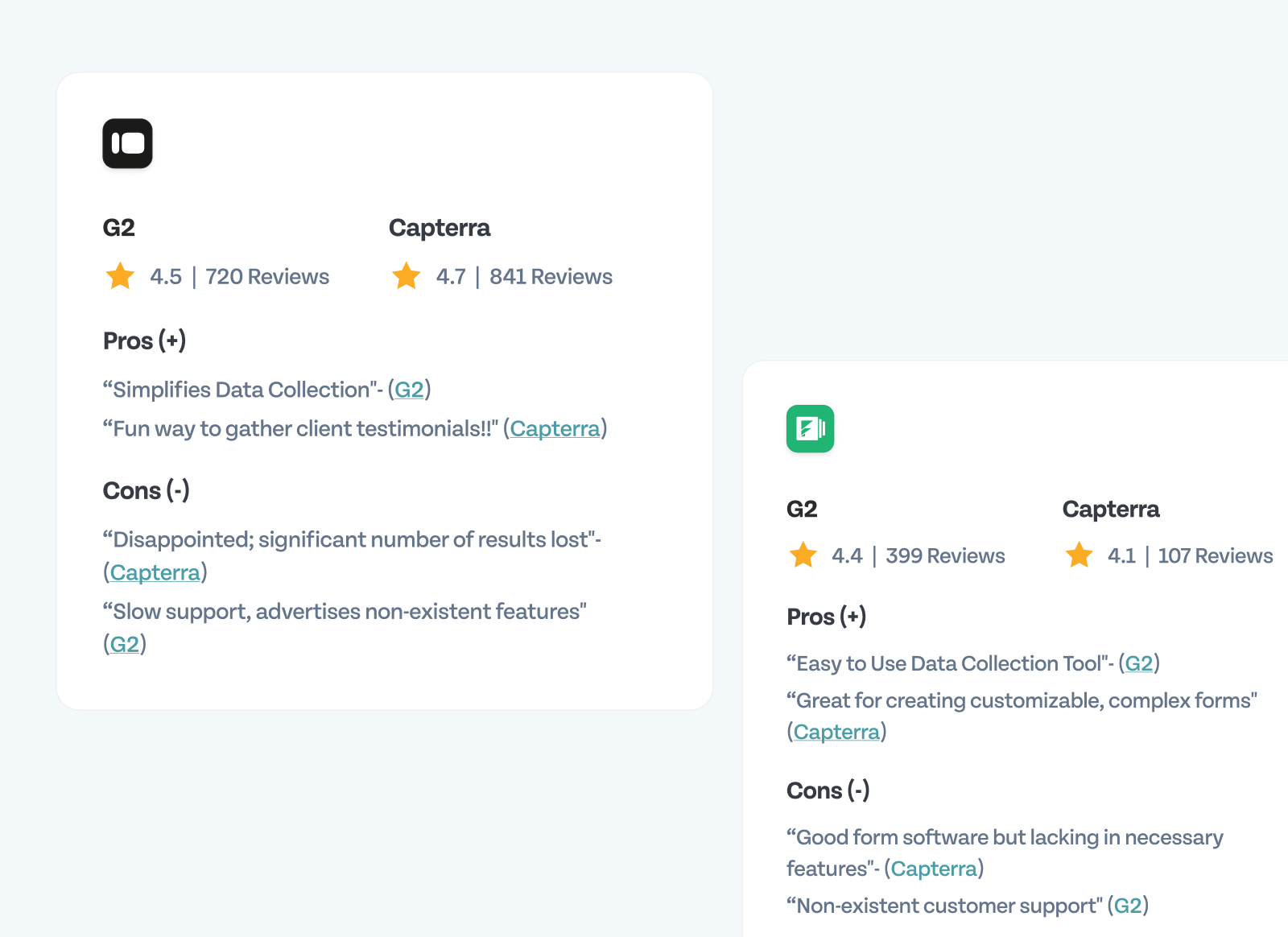1288x937 pixels.
Task: Click the Pros (+) section header on the left card
Action: point(144,341)
